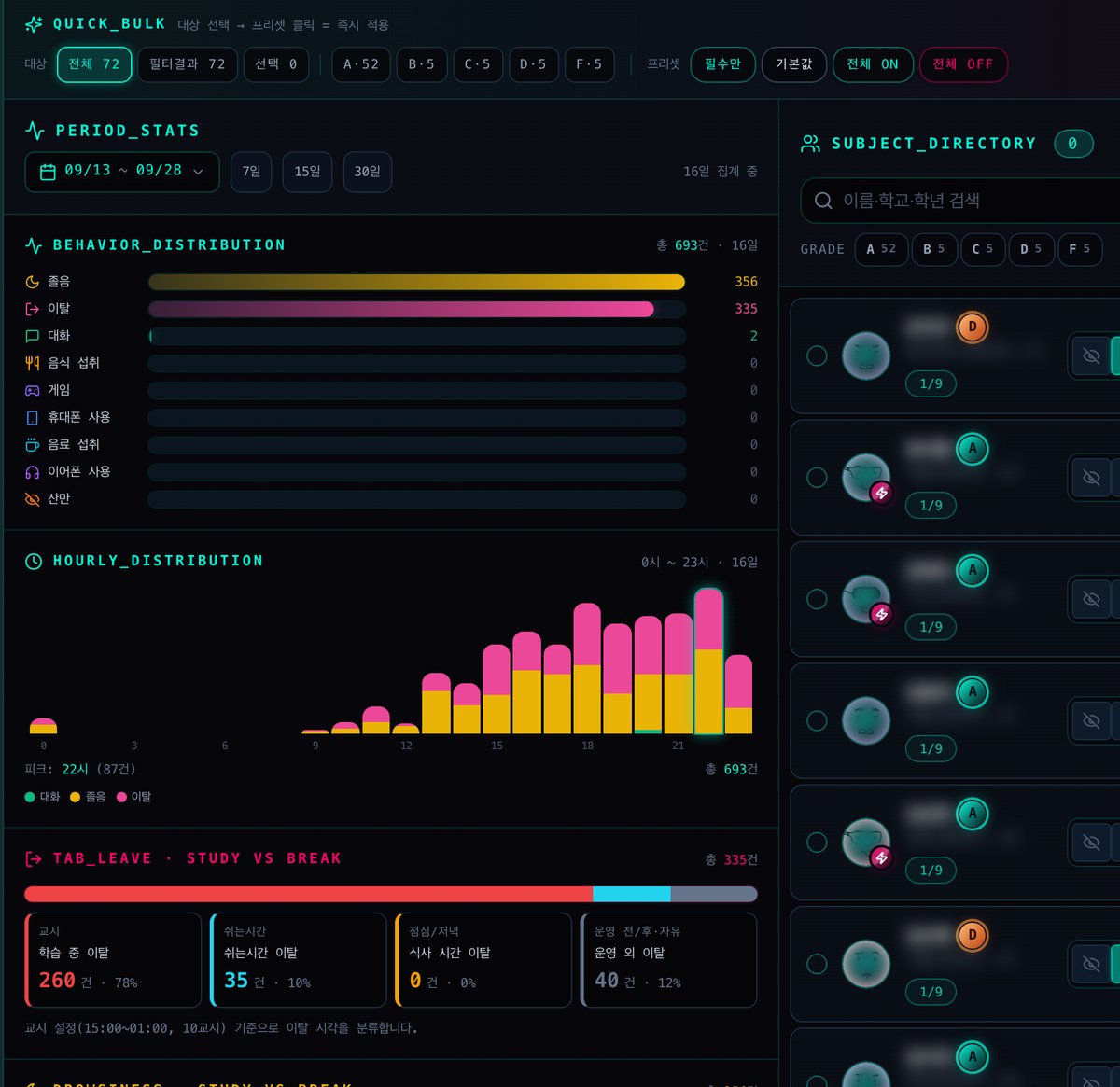
Task: Click the moon icon for 졸음
Action: tap(33, 282)
